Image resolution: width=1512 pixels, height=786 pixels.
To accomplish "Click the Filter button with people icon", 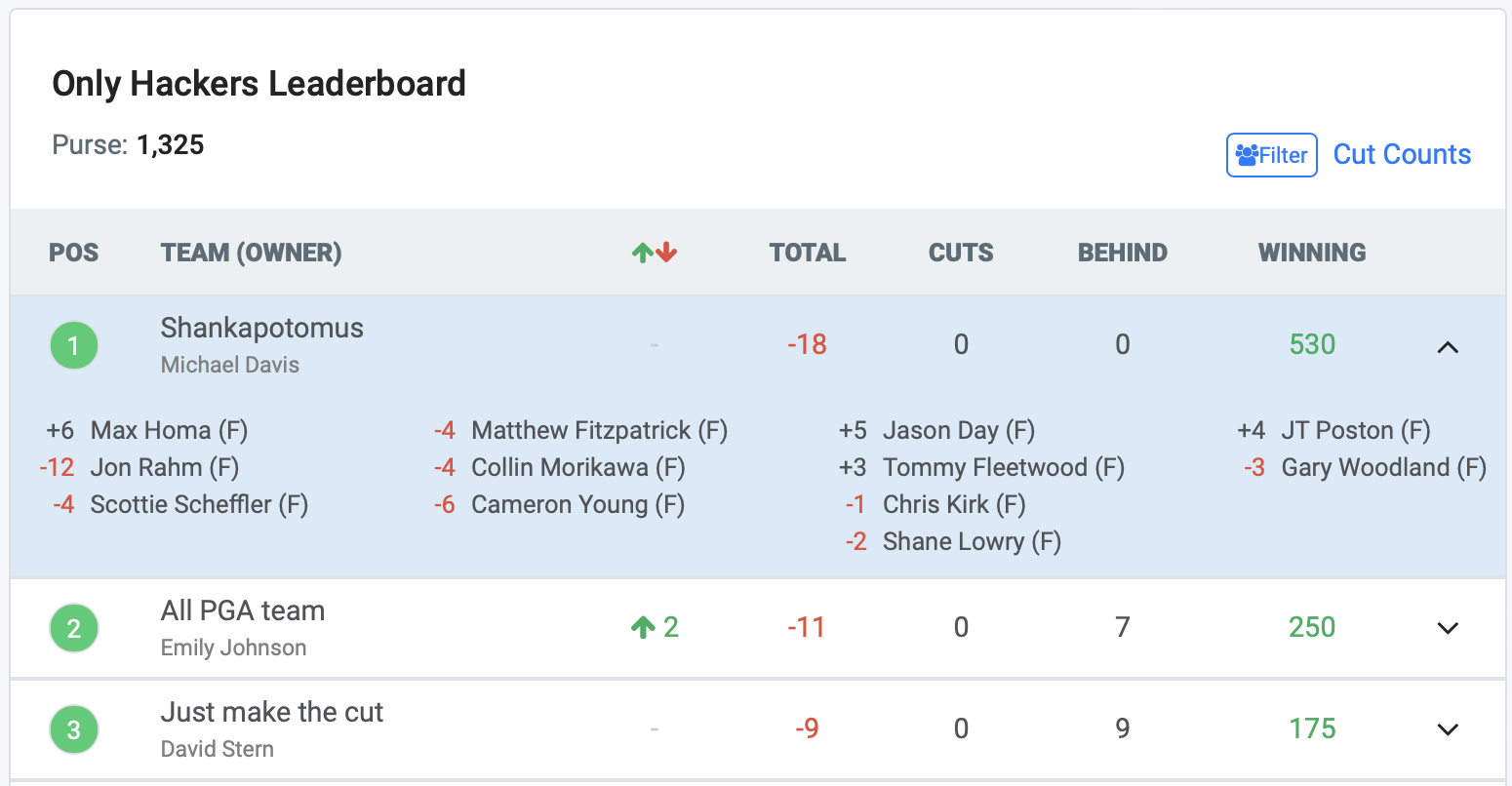I will coord(1271,155).
